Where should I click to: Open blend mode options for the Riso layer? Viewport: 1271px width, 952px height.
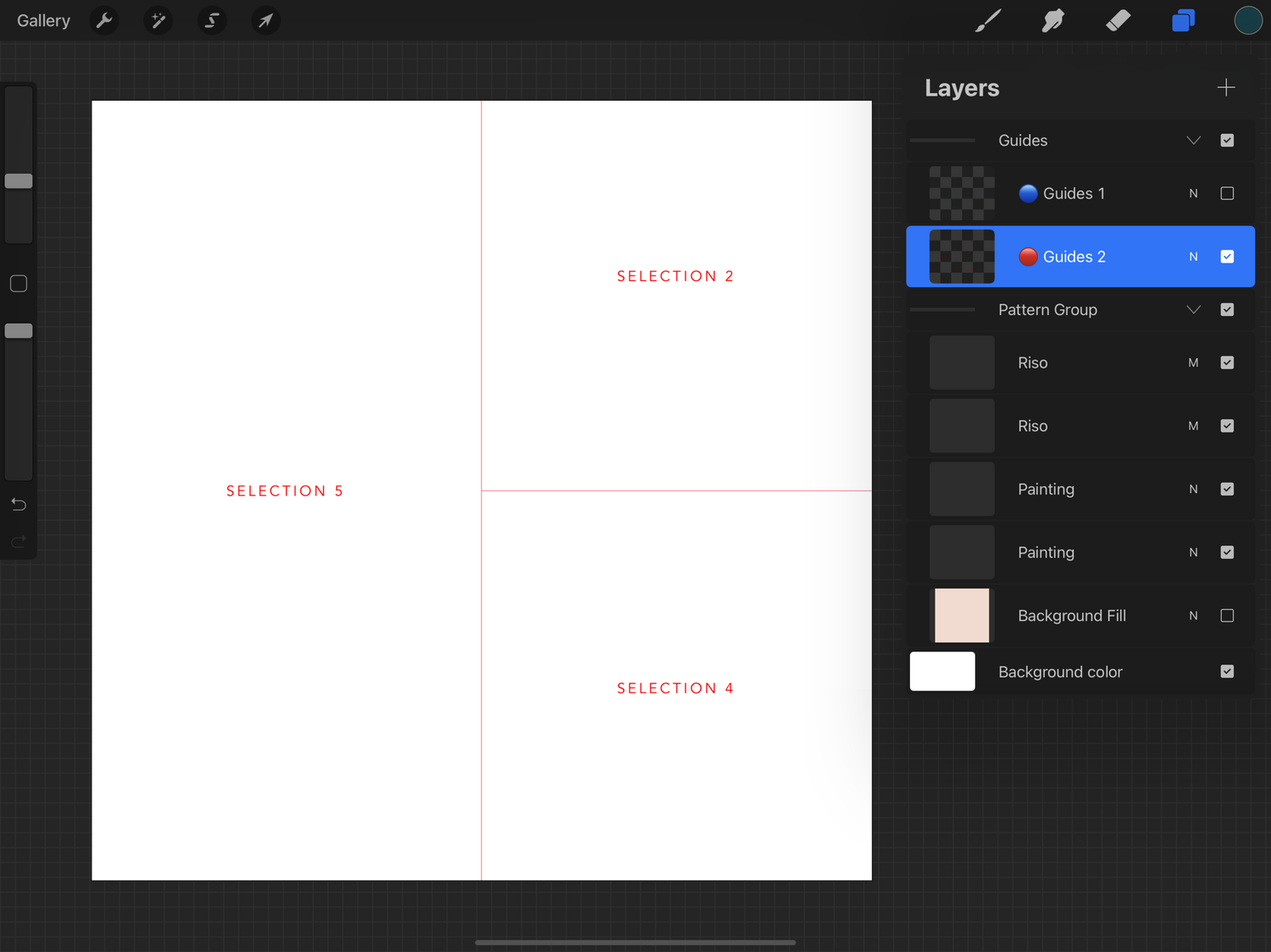tap(1193, 363)
